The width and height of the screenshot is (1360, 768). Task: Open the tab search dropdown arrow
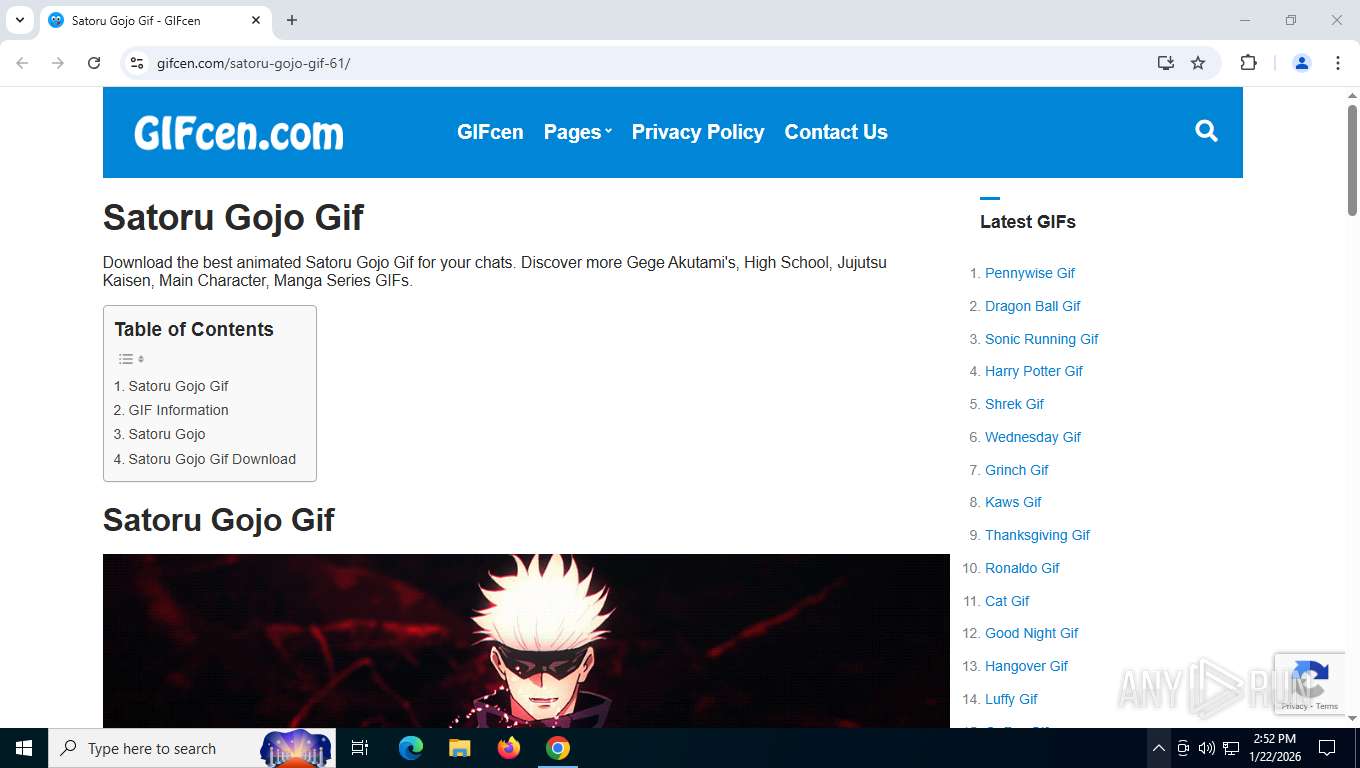[x=20, y=20]
